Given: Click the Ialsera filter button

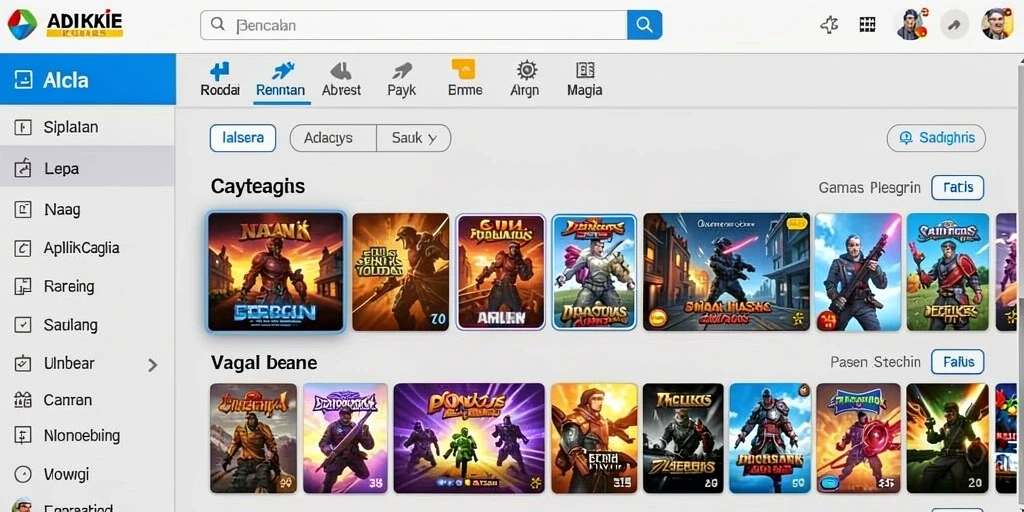Looking at the screenshot, I should 243,138.
